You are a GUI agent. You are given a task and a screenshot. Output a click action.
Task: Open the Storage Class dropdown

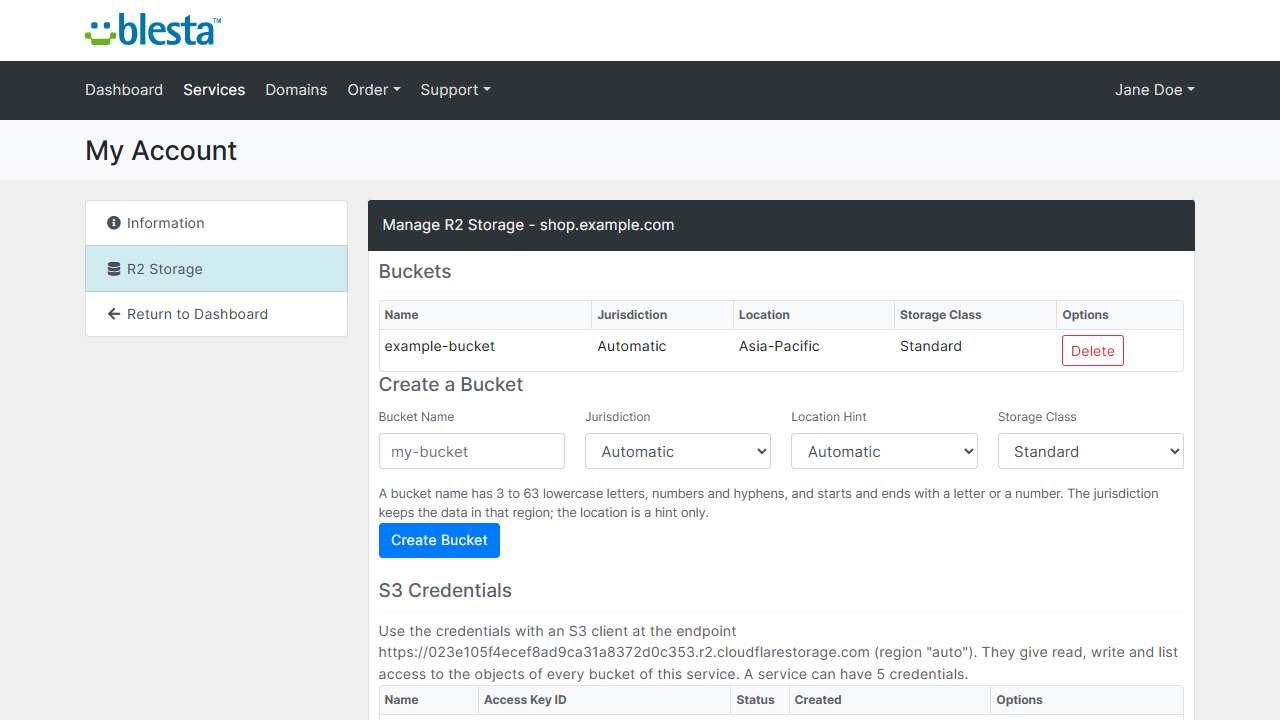coord(1091,451)
